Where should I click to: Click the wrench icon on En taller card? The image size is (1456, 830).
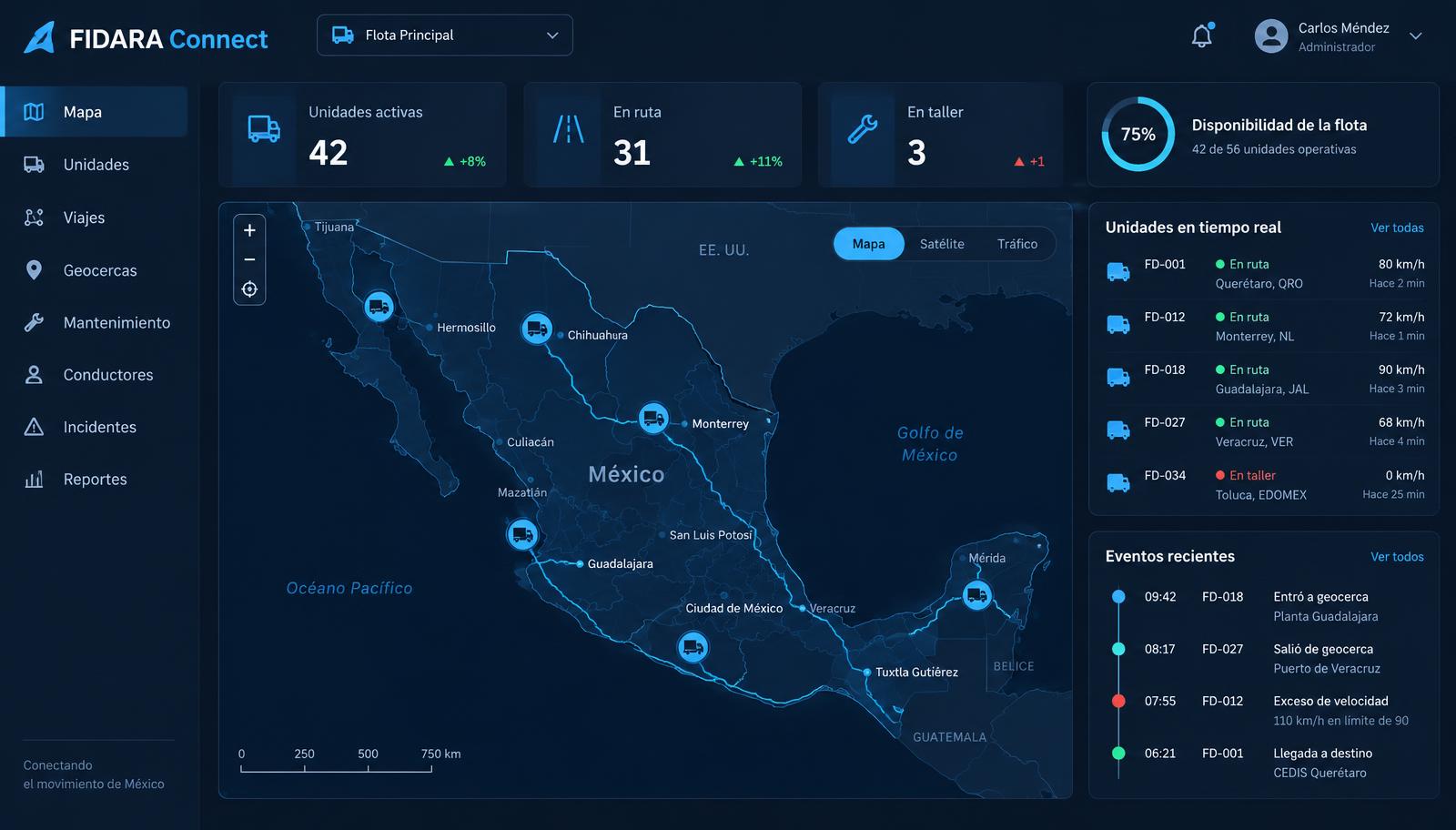coord(863,129)
